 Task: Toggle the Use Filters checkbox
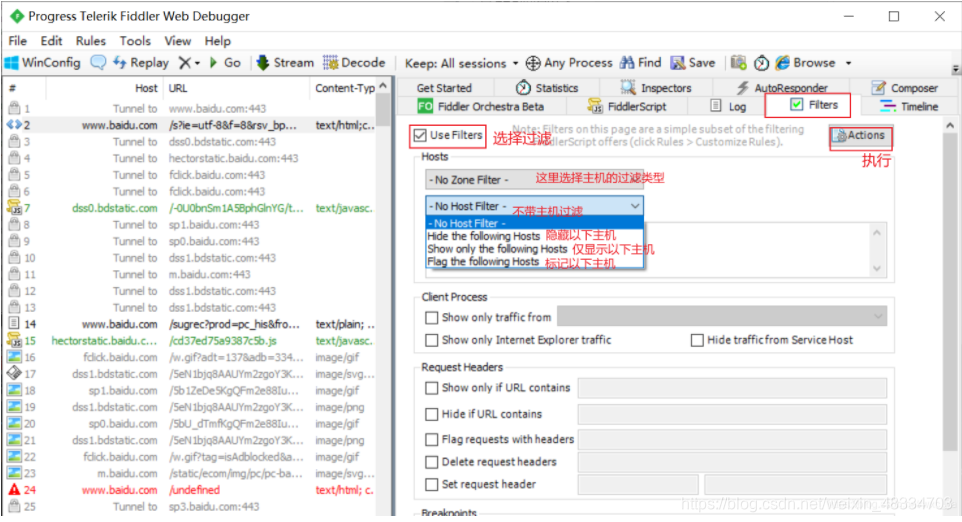pos(420,135)
